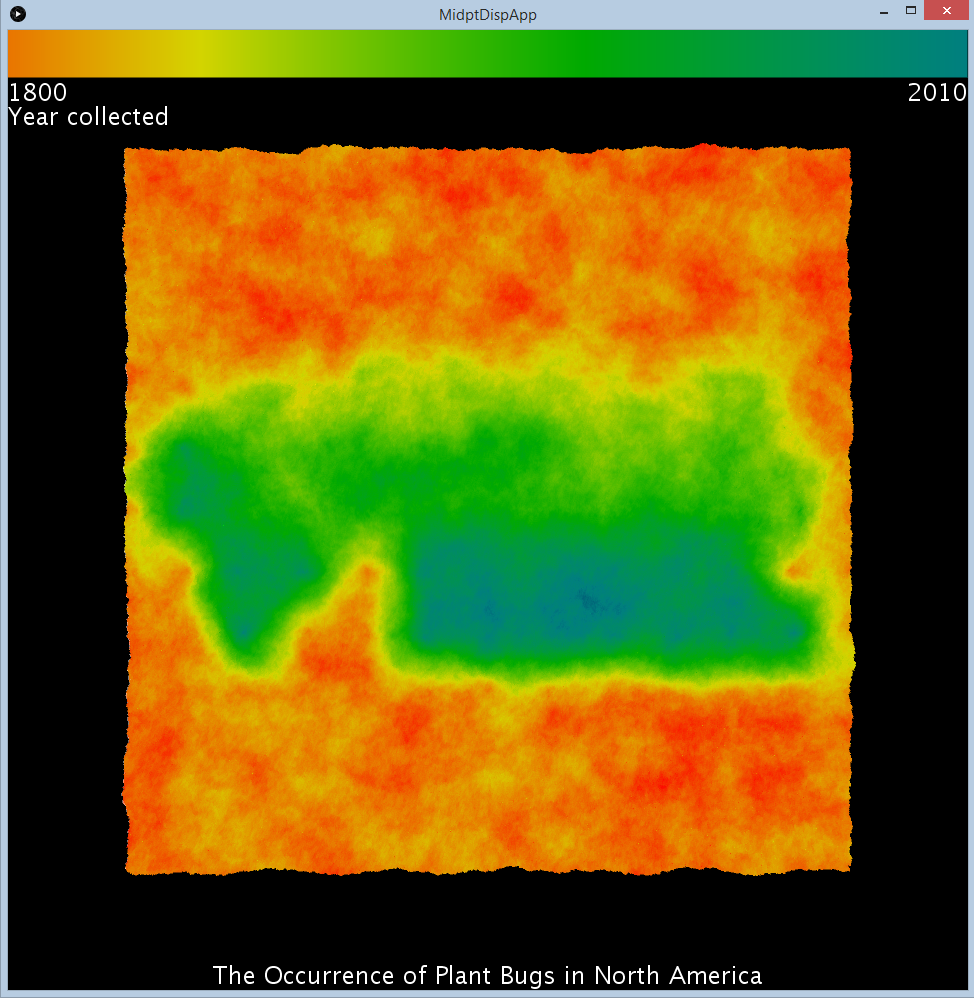Click the MidptDispApp title text
The height and width of the screenshot is (998, 974).
tap(488, 15)
